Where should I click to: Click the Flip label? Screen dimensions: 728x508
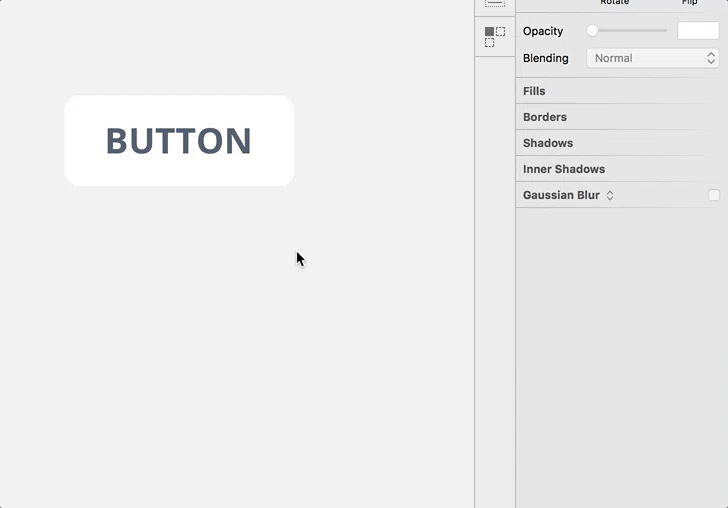coord(689,2)
